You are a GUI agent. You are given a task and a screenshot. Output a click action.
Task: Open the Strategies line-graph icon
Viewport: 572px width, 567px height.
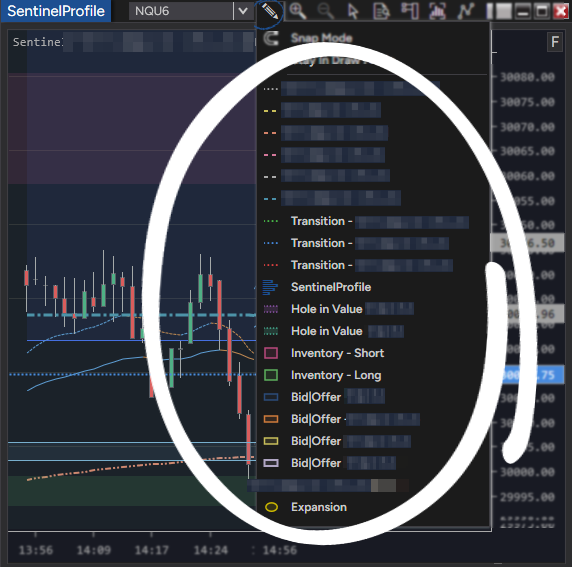466,11
